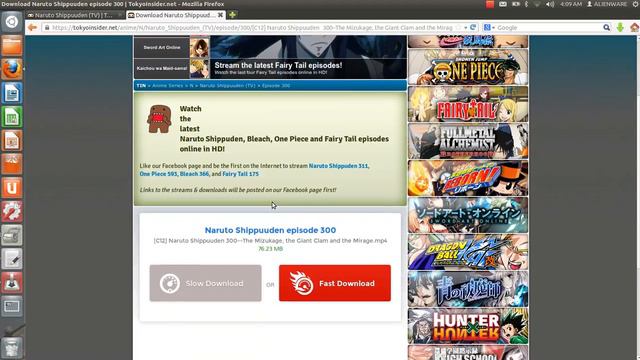Open Firefox downloads green arrow
Image resolution: width=640 pixels, height=360 pixels.
coord(620,27)
